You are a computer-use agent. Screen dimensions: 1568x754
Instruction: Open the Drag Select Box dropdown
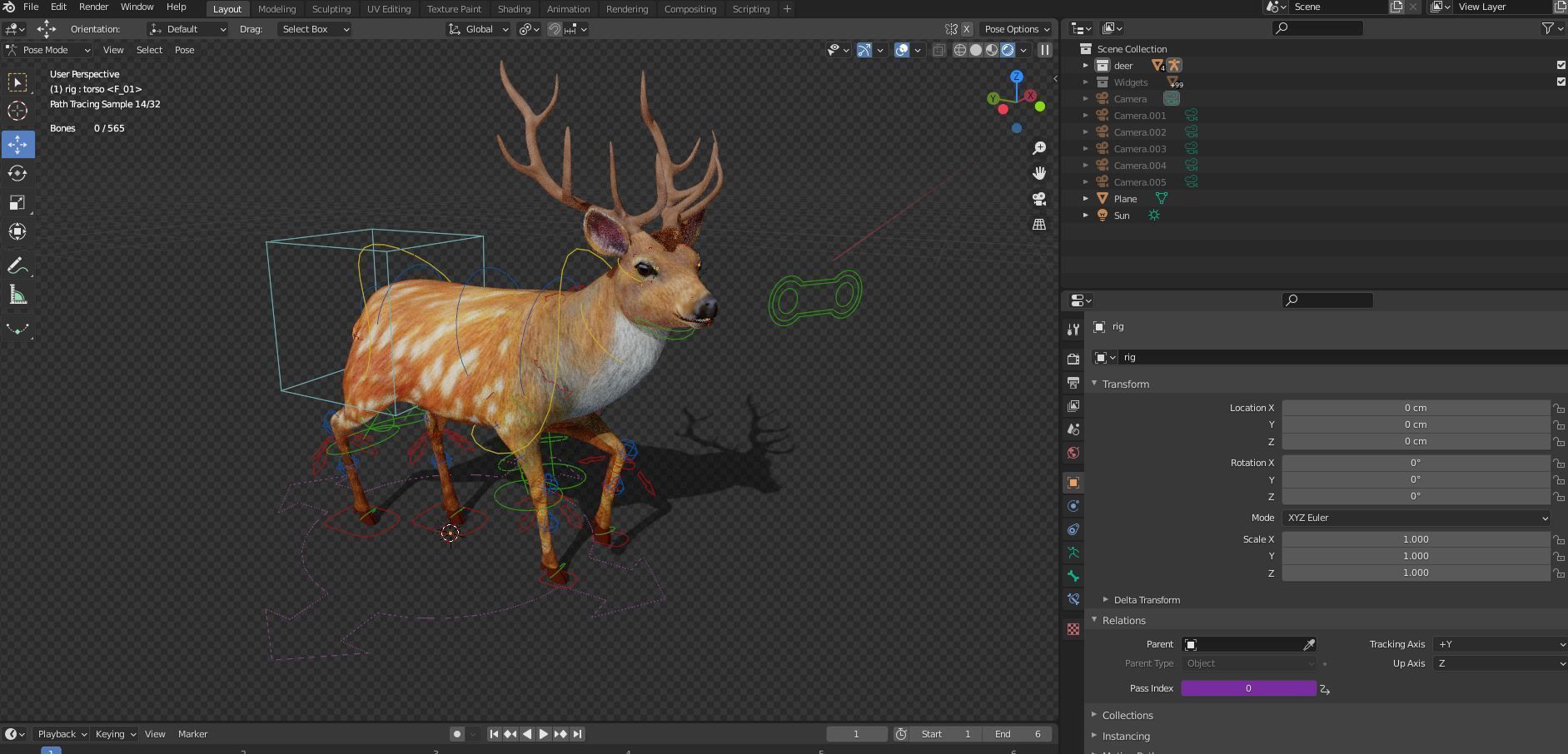click(x=315, y=29)
